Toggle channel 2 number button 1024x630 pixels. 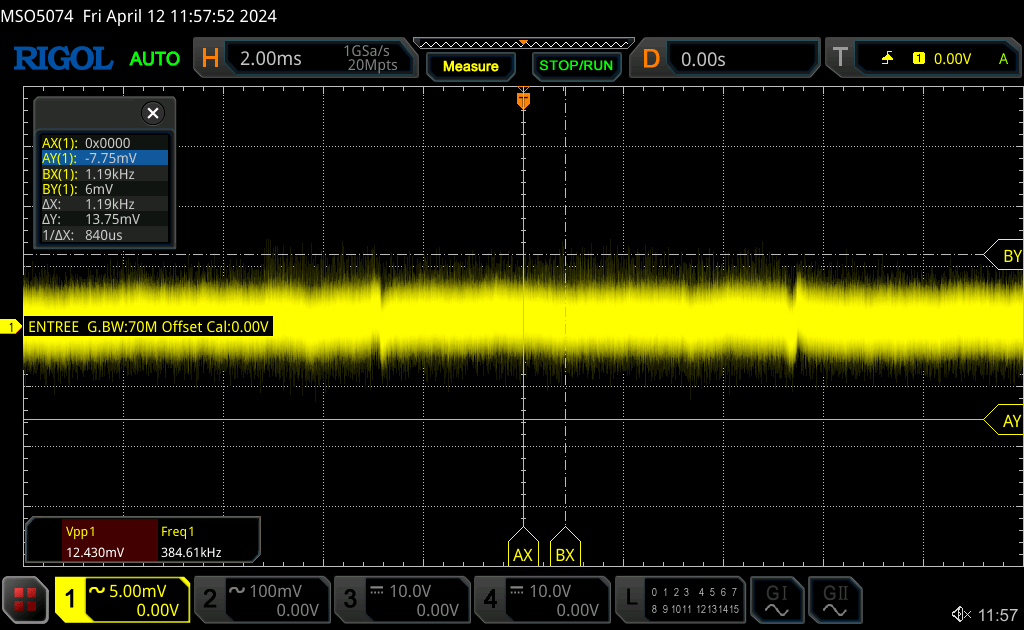[x=210, y=599]
